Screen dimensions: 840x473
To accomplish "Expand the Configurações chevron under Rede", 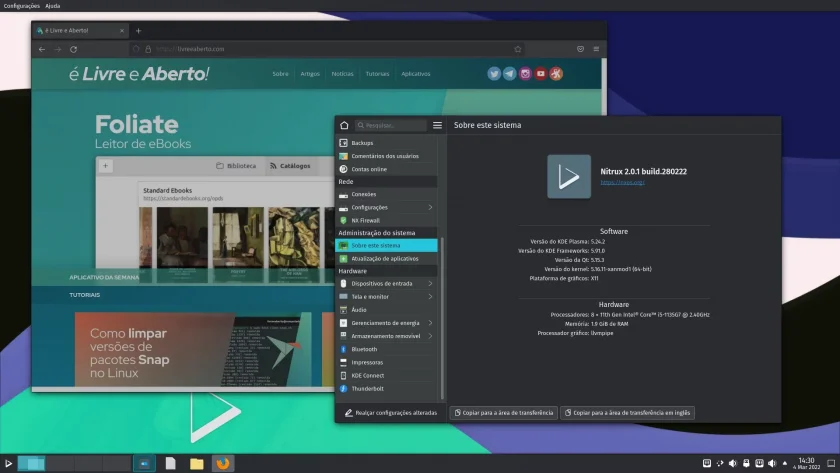I will click(430, 207).
